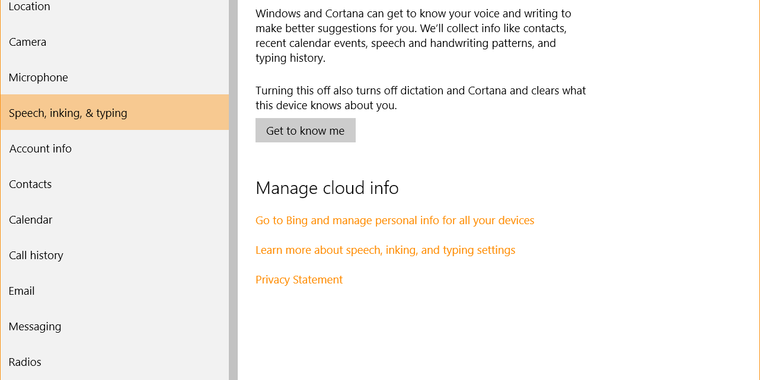
Task: Open Learn more about speech, inking, typing link
Action: click(385, 250)
